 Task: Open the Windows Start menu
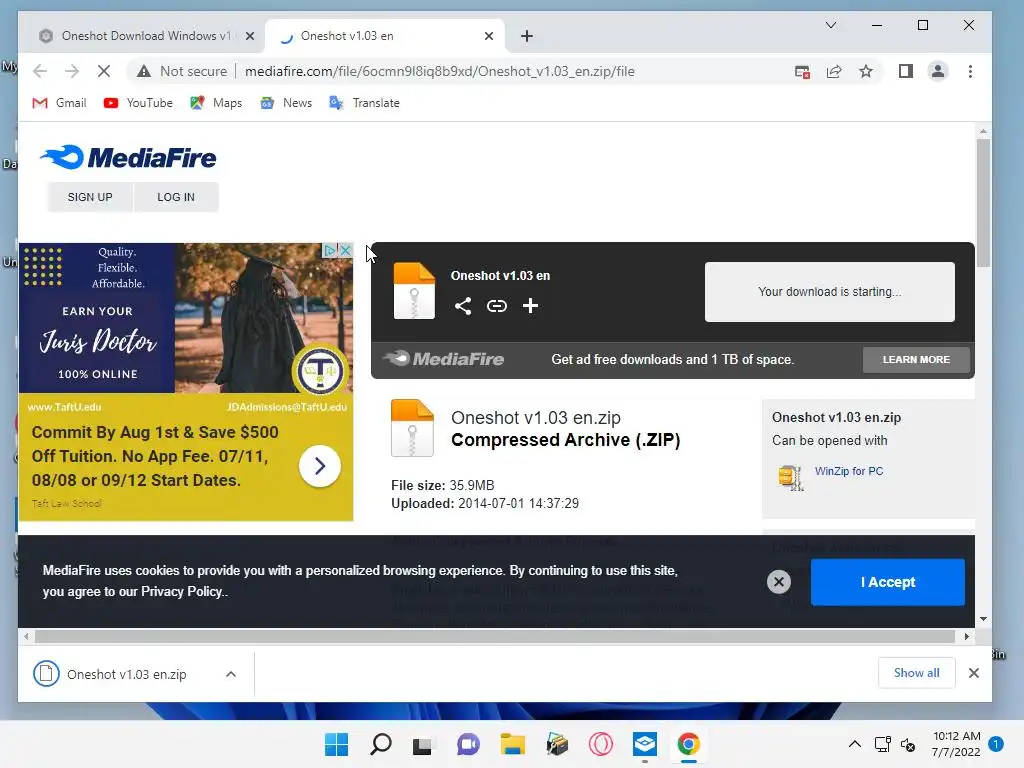click(336, 744)
